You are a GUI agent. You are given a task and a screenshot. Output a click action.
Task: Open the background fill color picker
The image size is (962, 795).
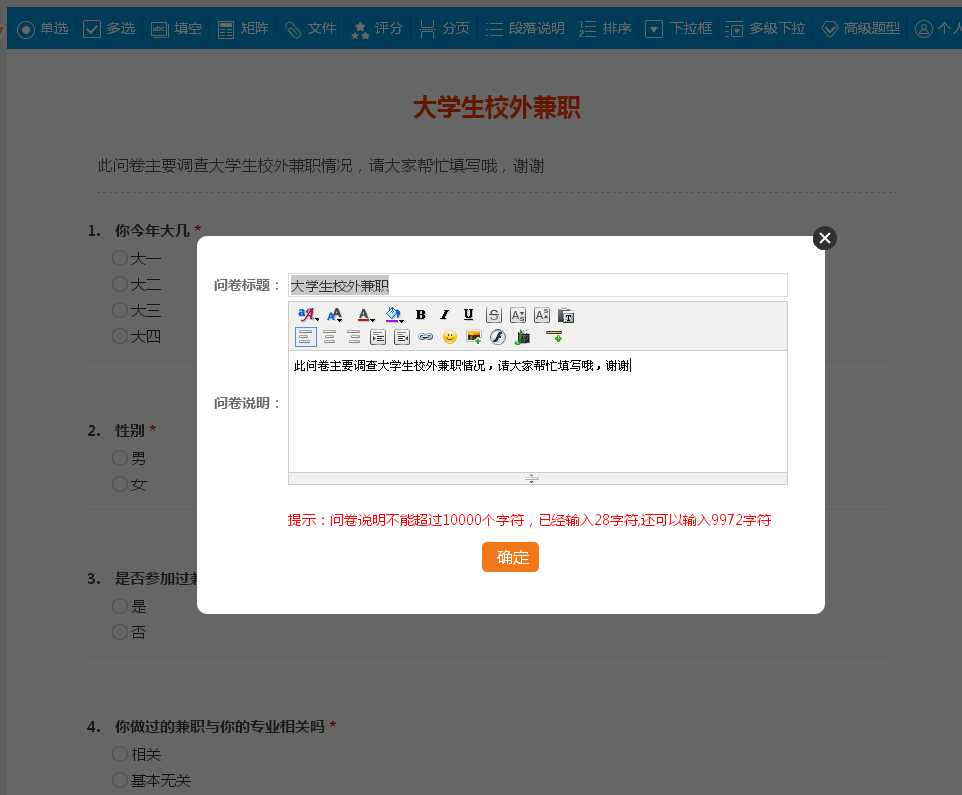[x=394, y=315]
